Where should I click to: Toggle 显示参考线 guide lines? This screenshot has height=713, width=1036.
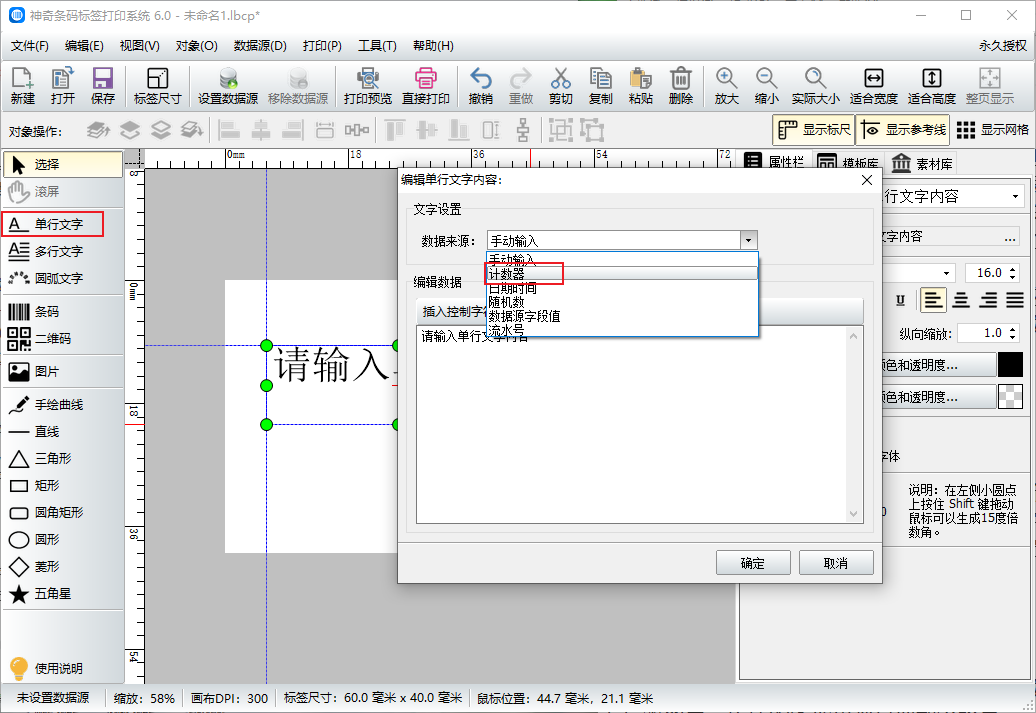(x=902, y=129)
